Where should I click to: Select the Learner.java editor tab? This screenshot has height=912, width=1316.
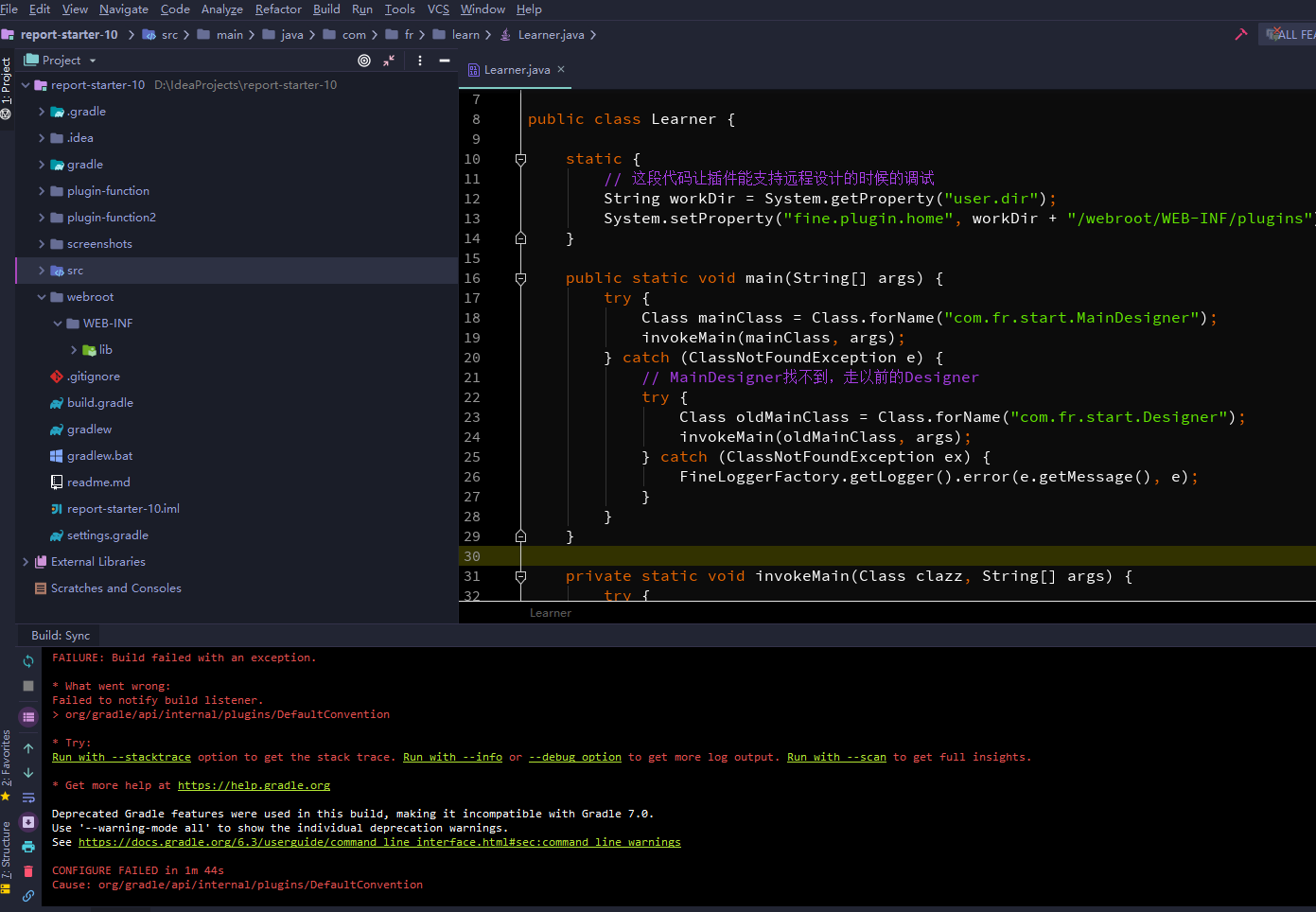tap(517, 70)
